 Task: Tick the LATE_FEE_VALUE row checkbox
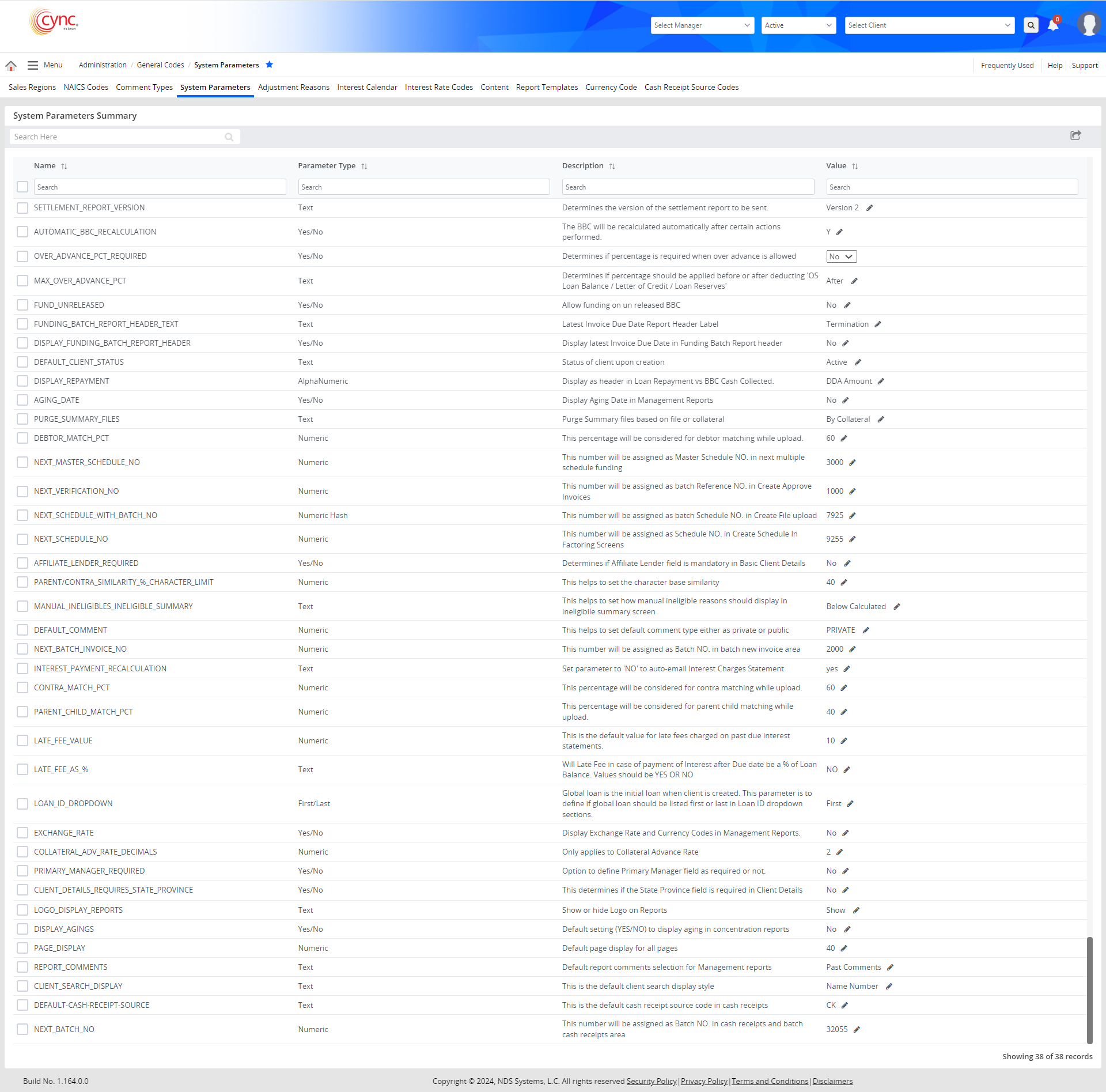point(22,740)
